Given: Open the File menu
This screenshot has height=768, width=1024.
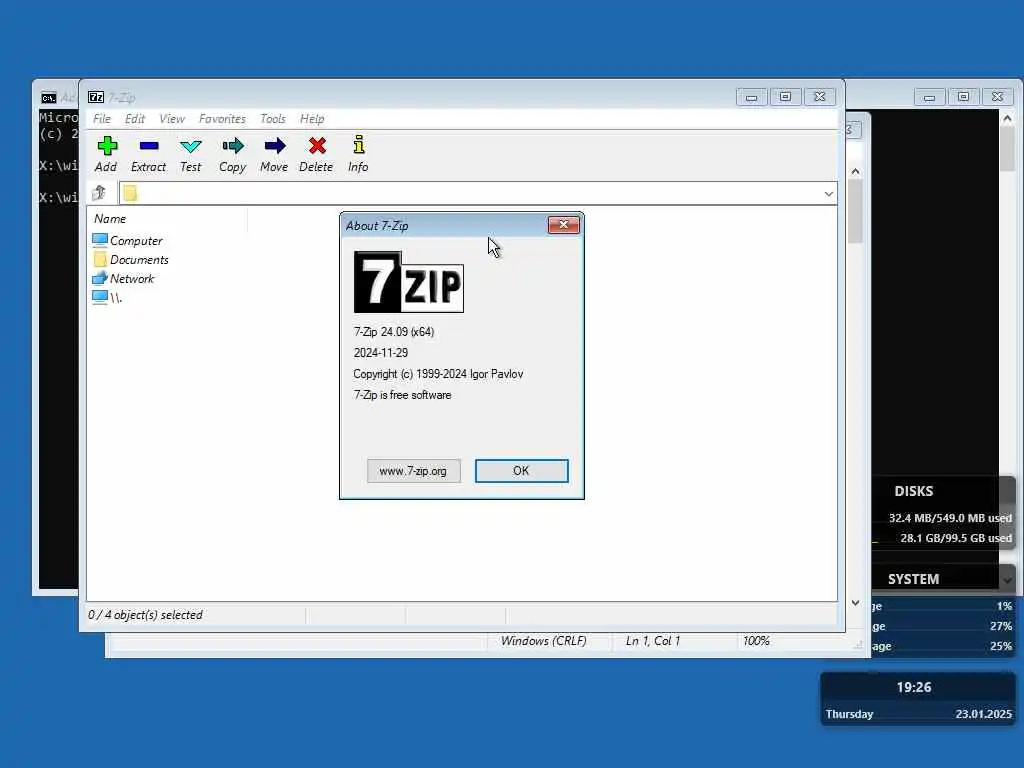Looking at the screenshot, I should tap(102, 119).
